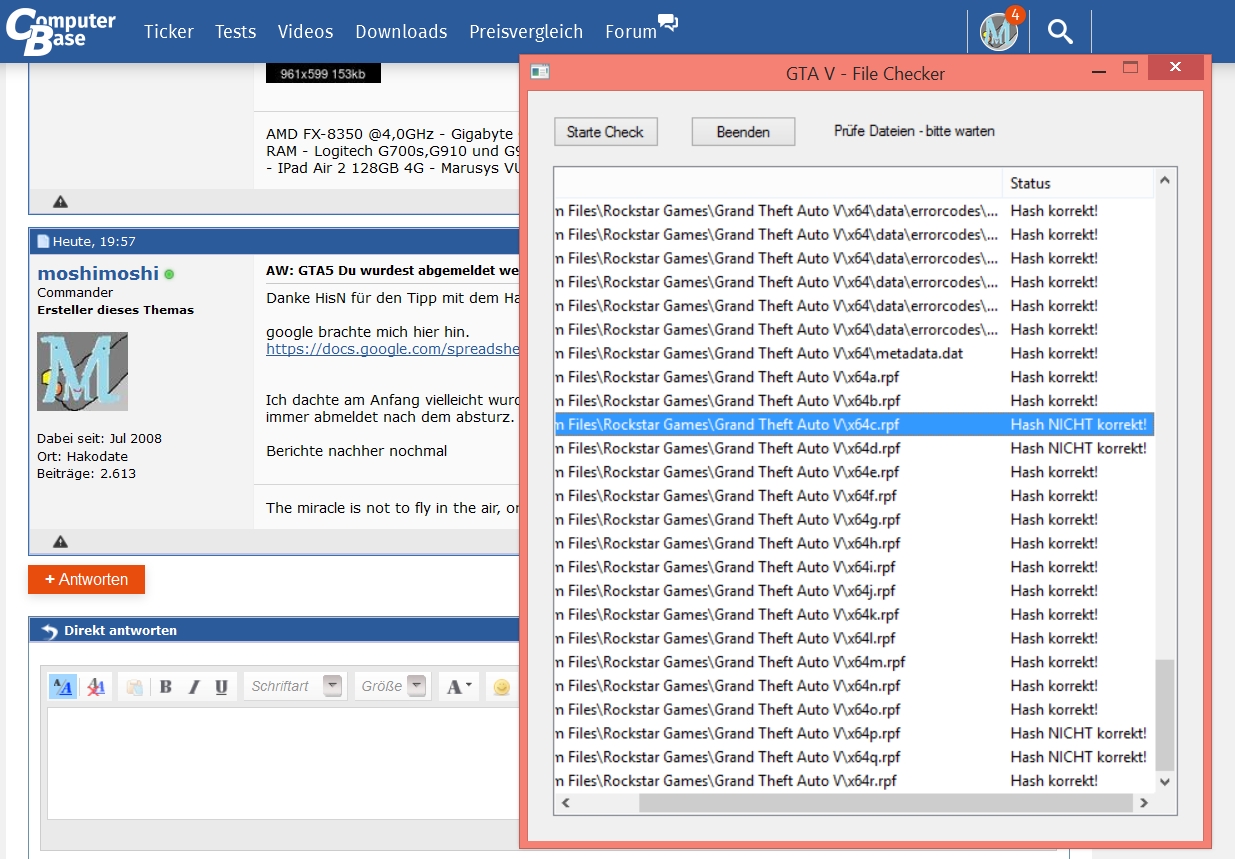Open the Ticker section
Image resolution: width=1235 pixels, height=859 pixels.
coord(169,32)
